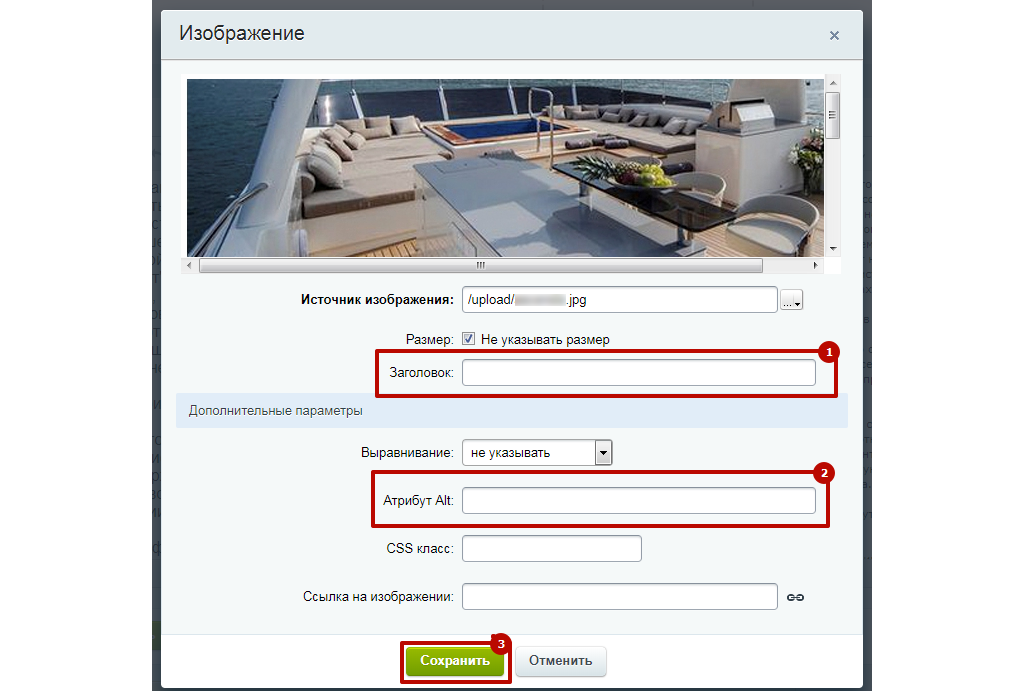This screenshot has width=1024, height=691.
Task: Click the Отменить button
Action: (x=560, y=661)
